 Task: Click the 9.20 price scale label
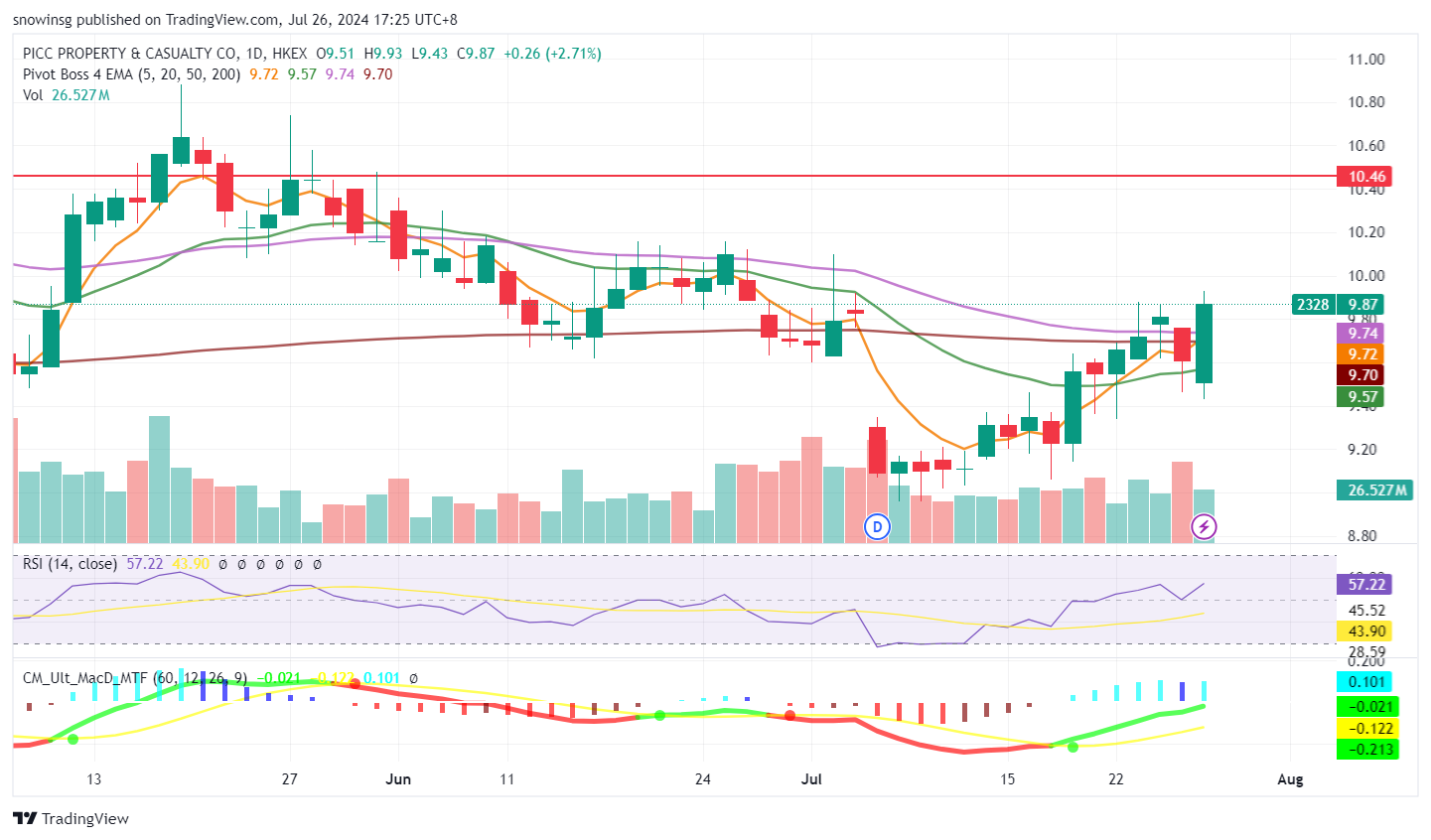[x=1362, y=450]
